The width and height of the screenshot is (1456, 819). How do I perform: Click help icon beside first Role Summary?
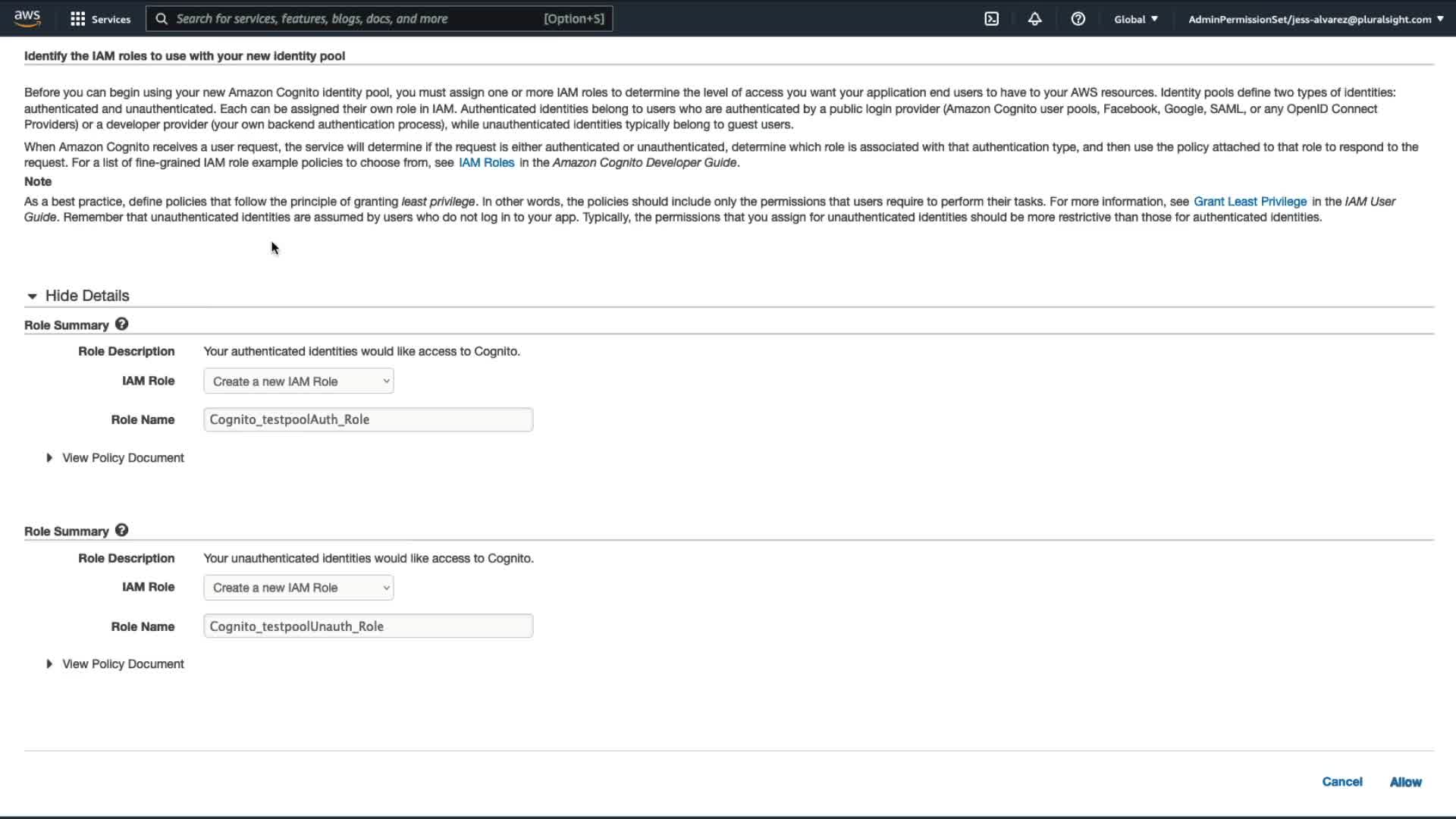pos(121,325)
